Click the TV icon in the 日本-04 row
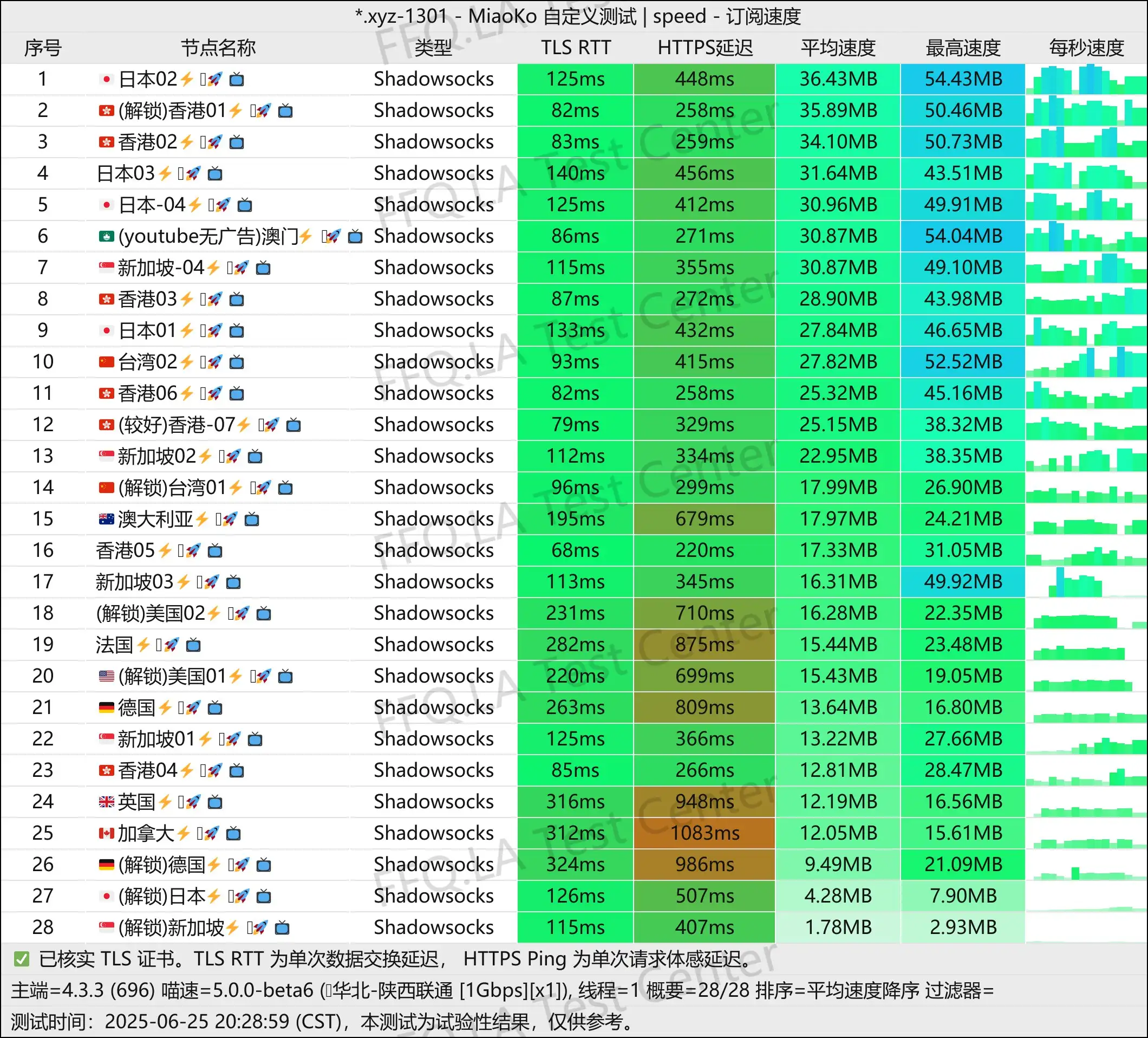Viewport: 1148px width, 1038px height. click(245, 205)
